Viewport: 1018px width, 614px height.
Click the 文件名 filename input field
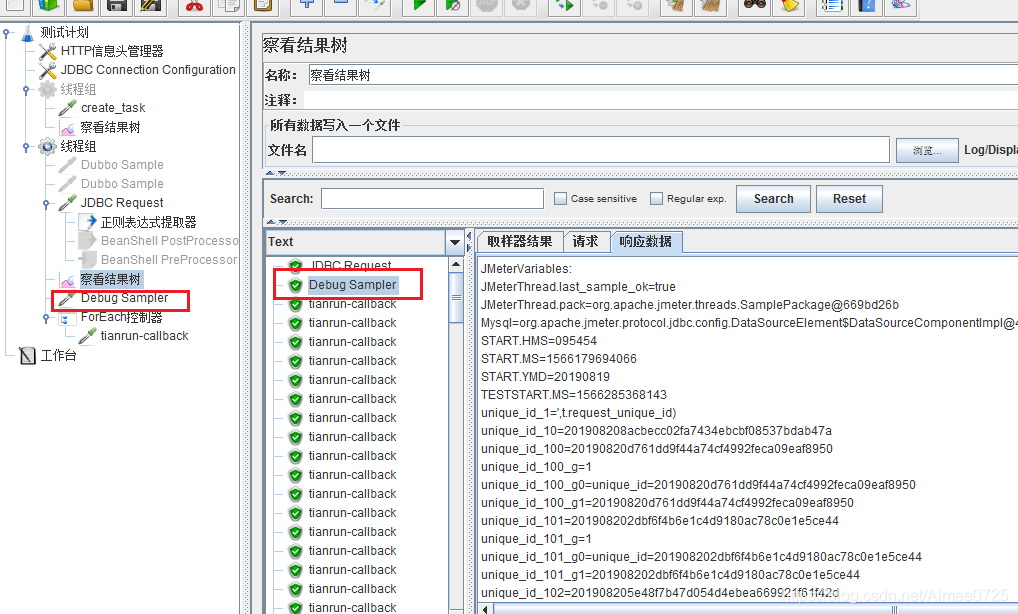tap(601, 150)
